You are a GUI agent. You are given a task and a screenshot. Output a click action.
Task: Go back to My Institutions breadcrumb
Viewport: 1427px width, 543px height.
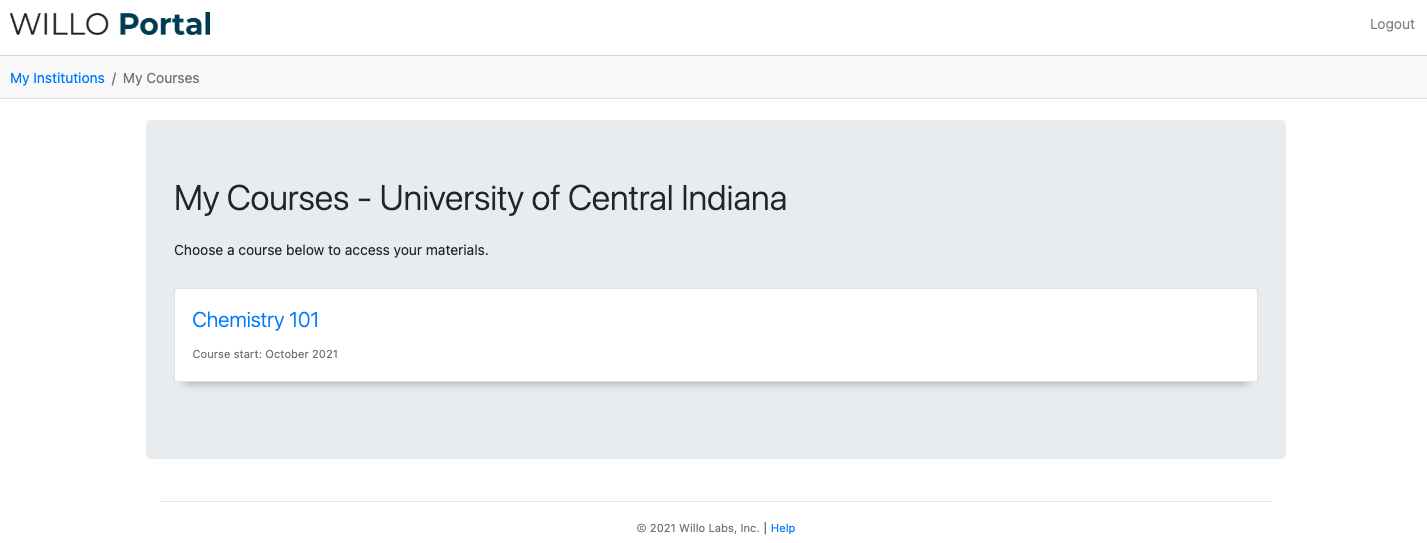57,78
